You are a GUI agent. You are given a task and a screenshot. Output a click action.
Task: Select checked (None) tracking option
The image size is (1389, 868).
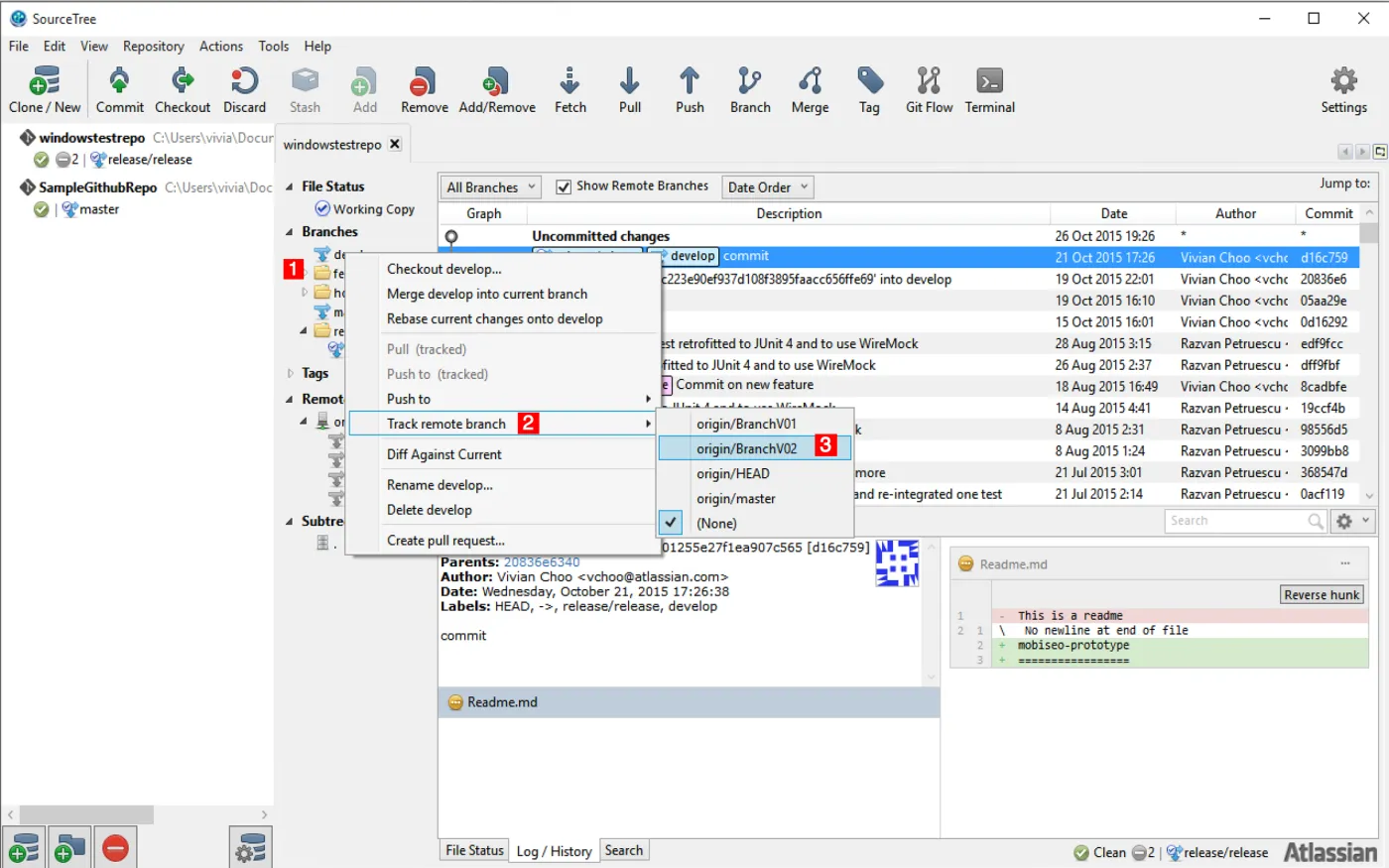[x=755, y=523]
